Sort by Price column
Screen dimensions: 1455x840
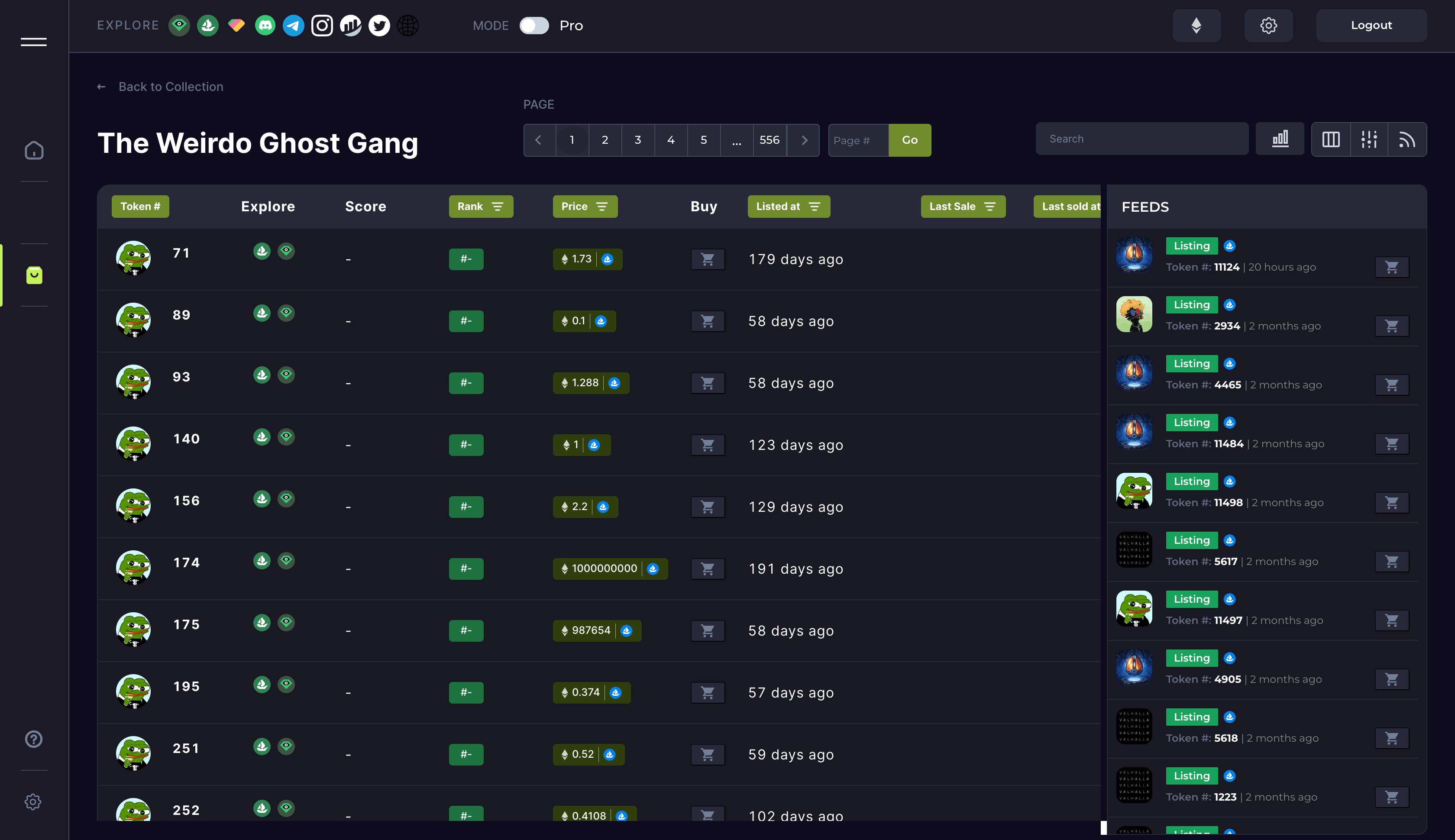(x=585, y=207)
